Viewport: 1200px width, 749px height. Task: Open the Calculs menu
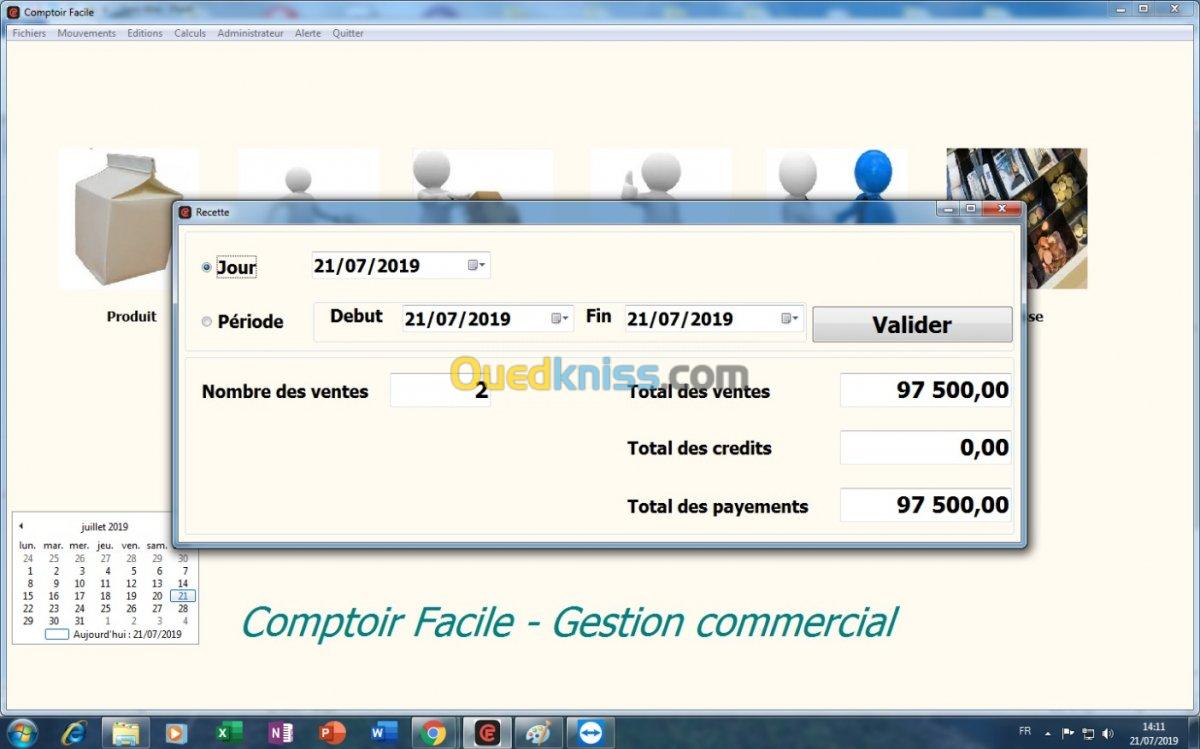190,33
